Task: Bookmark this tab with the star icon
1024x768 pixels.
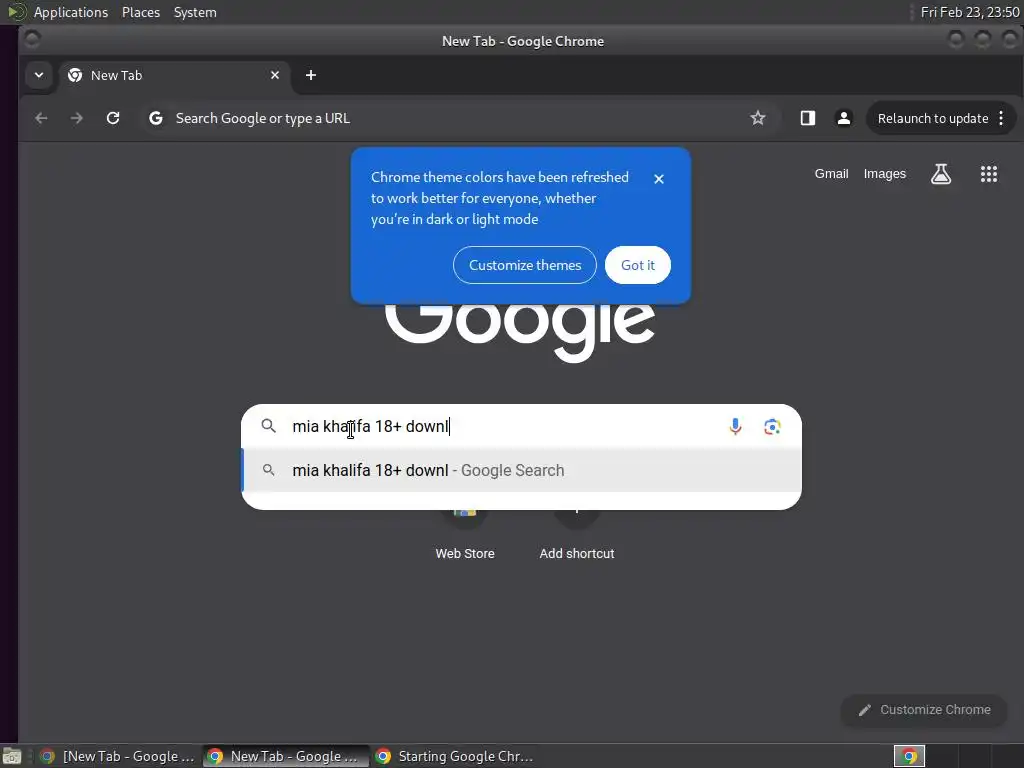Action: tap(758, 118)
